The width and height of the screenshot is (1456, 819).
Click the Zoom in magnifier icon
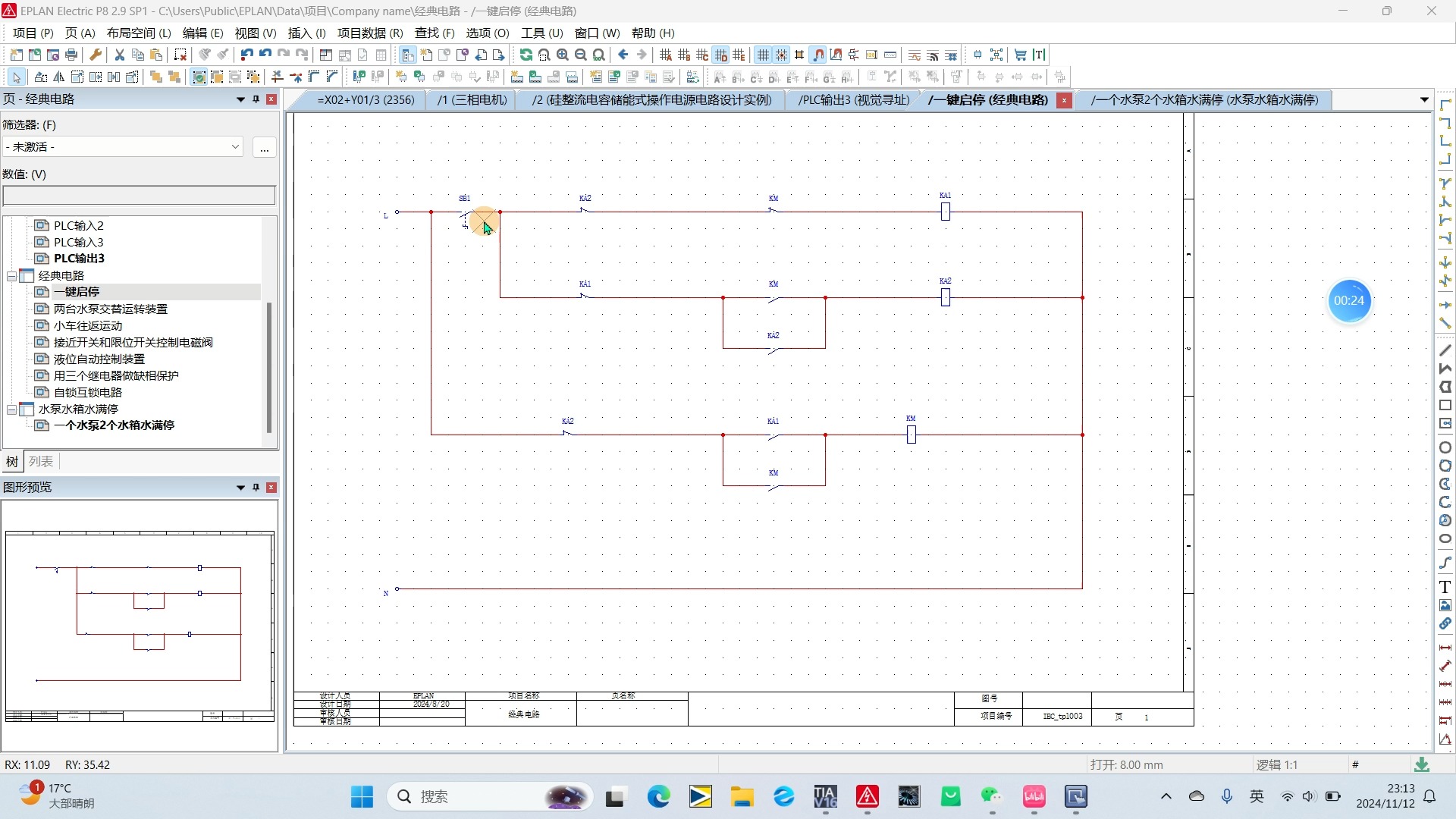click(x=562, y=55)
